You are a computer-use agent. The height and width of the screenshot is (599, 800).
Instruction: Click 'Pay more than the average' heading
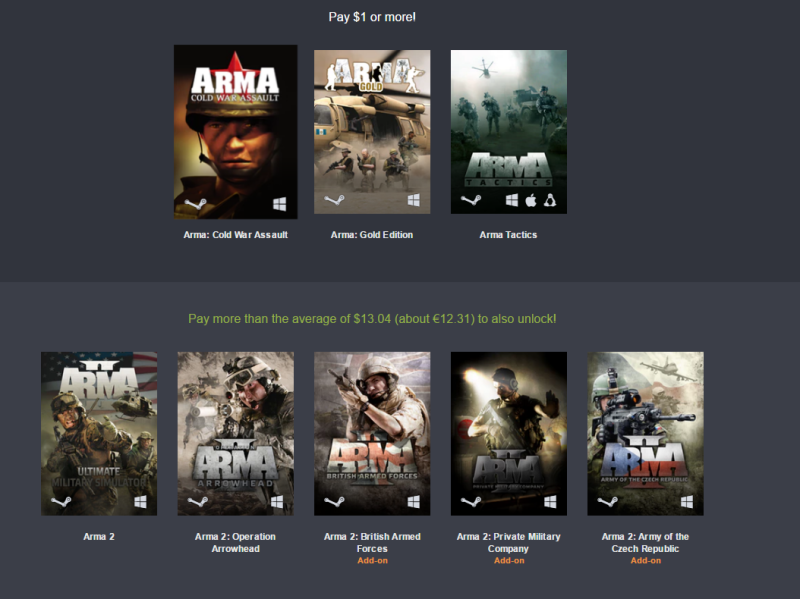pos(372,319)
